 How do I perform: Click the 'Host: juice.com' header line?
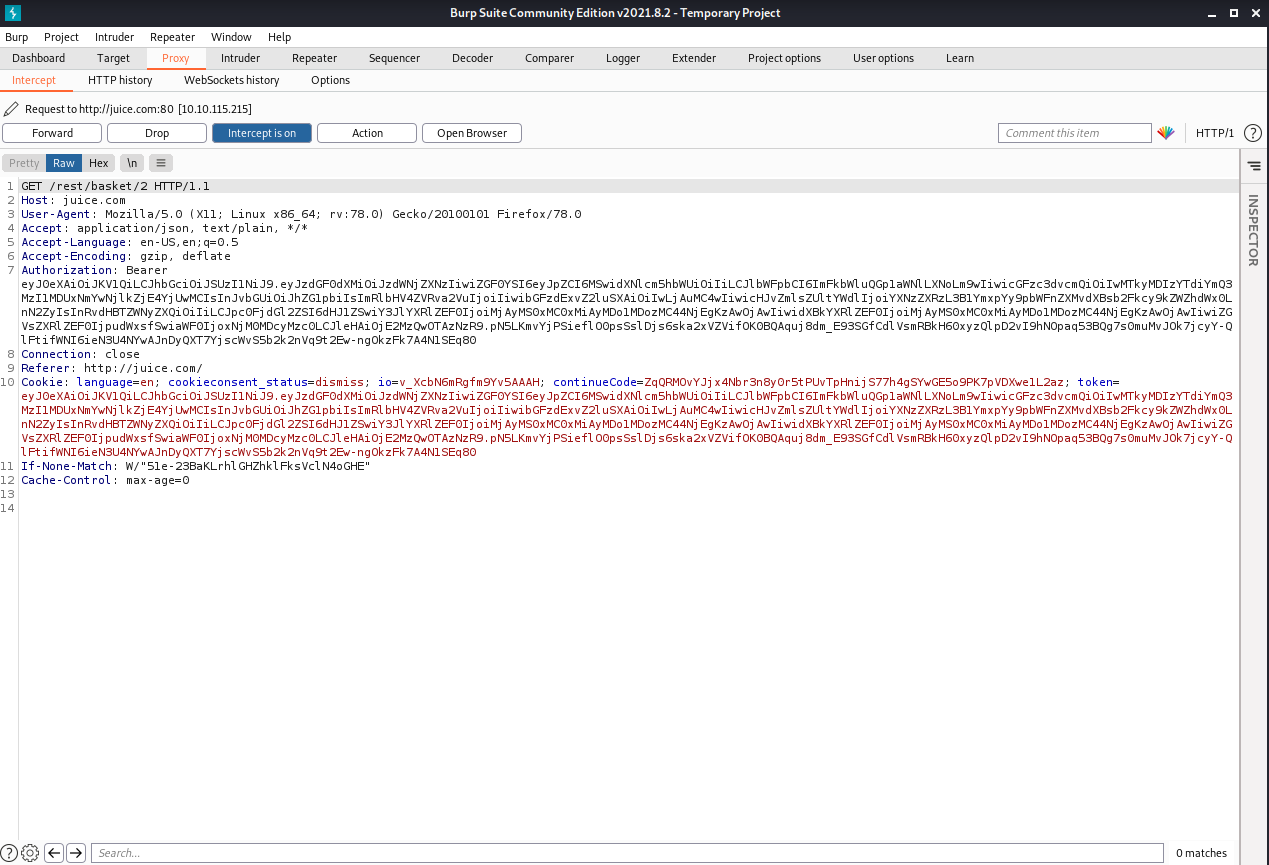tap(73, 200)
